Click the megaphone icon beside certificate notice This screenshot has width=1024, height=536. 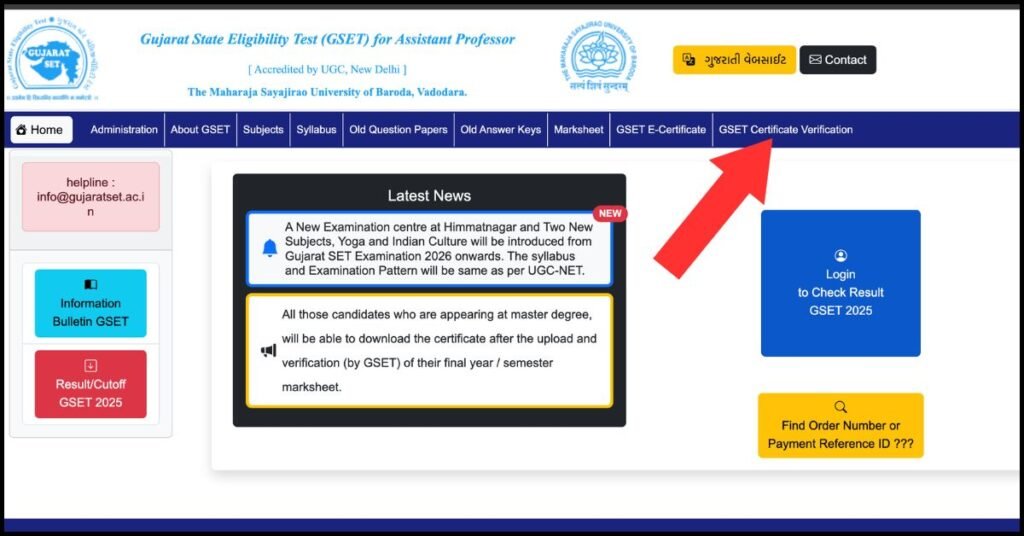click(x=268, y=350)
